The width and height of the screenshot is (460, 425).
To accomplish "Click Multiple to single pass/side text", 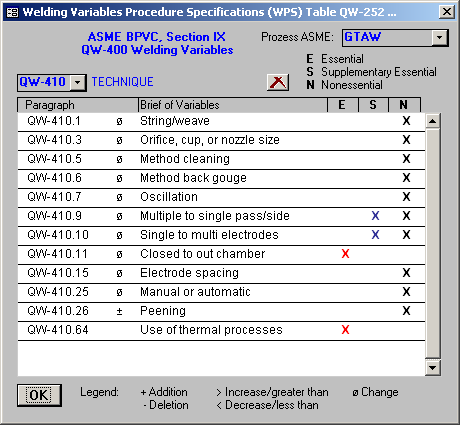I will coord(215,216).
